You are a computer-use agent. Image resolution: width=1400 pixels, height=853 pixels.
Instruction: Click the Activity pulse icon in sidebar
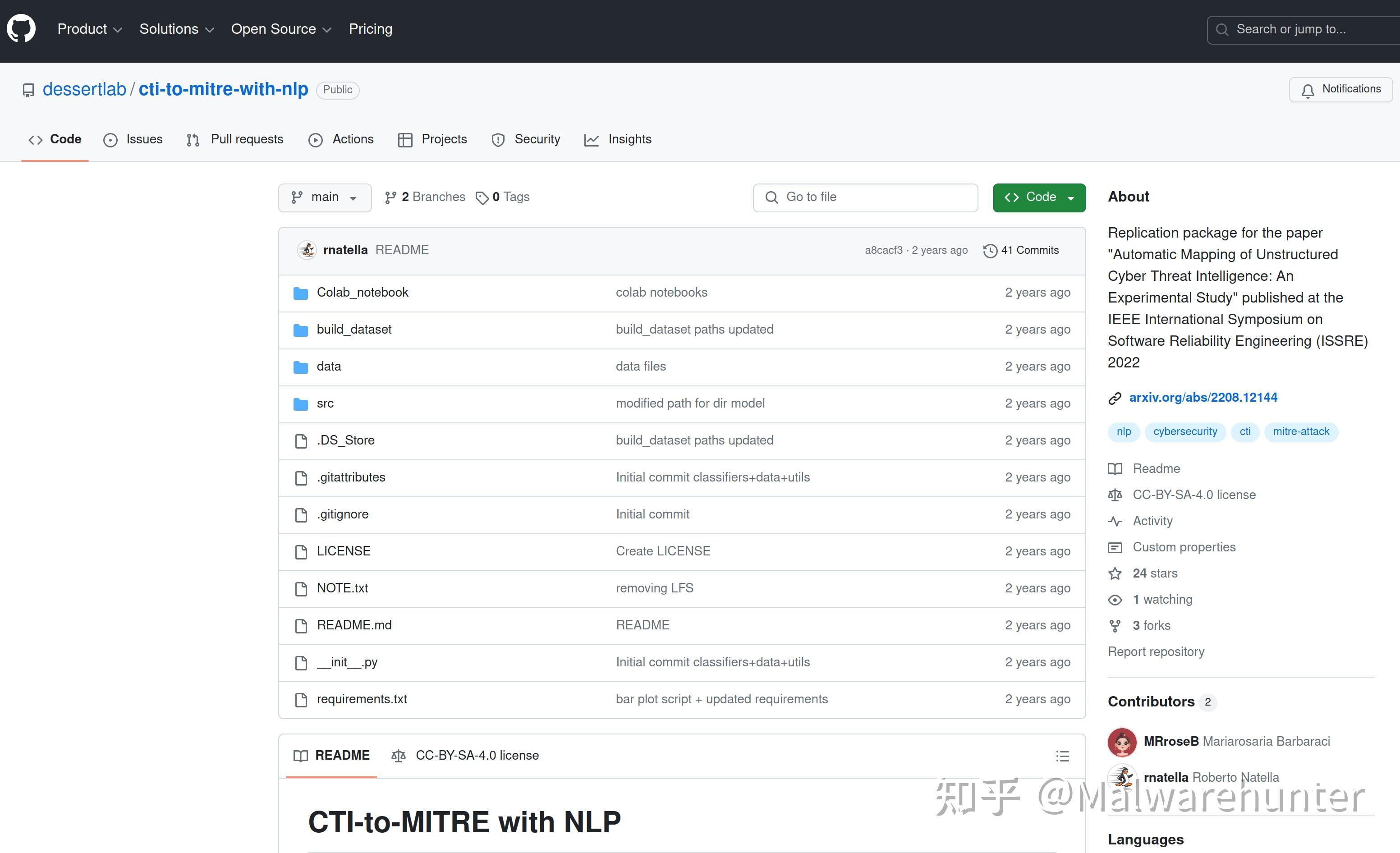[1115, 521]
